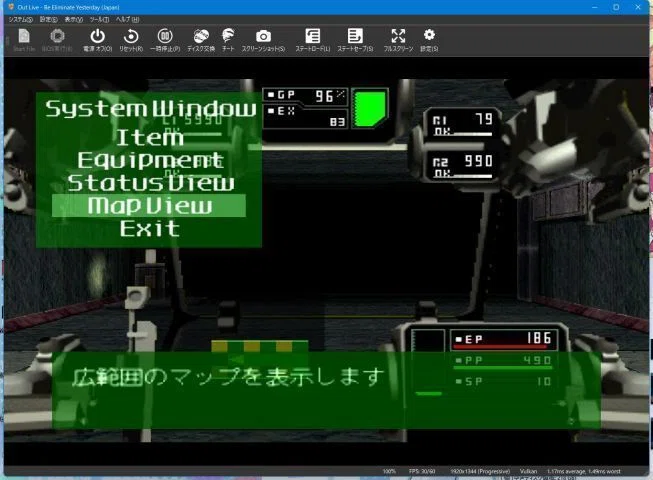
Task: Click the GP 96% readout
Action: click(x=306, y=96)
